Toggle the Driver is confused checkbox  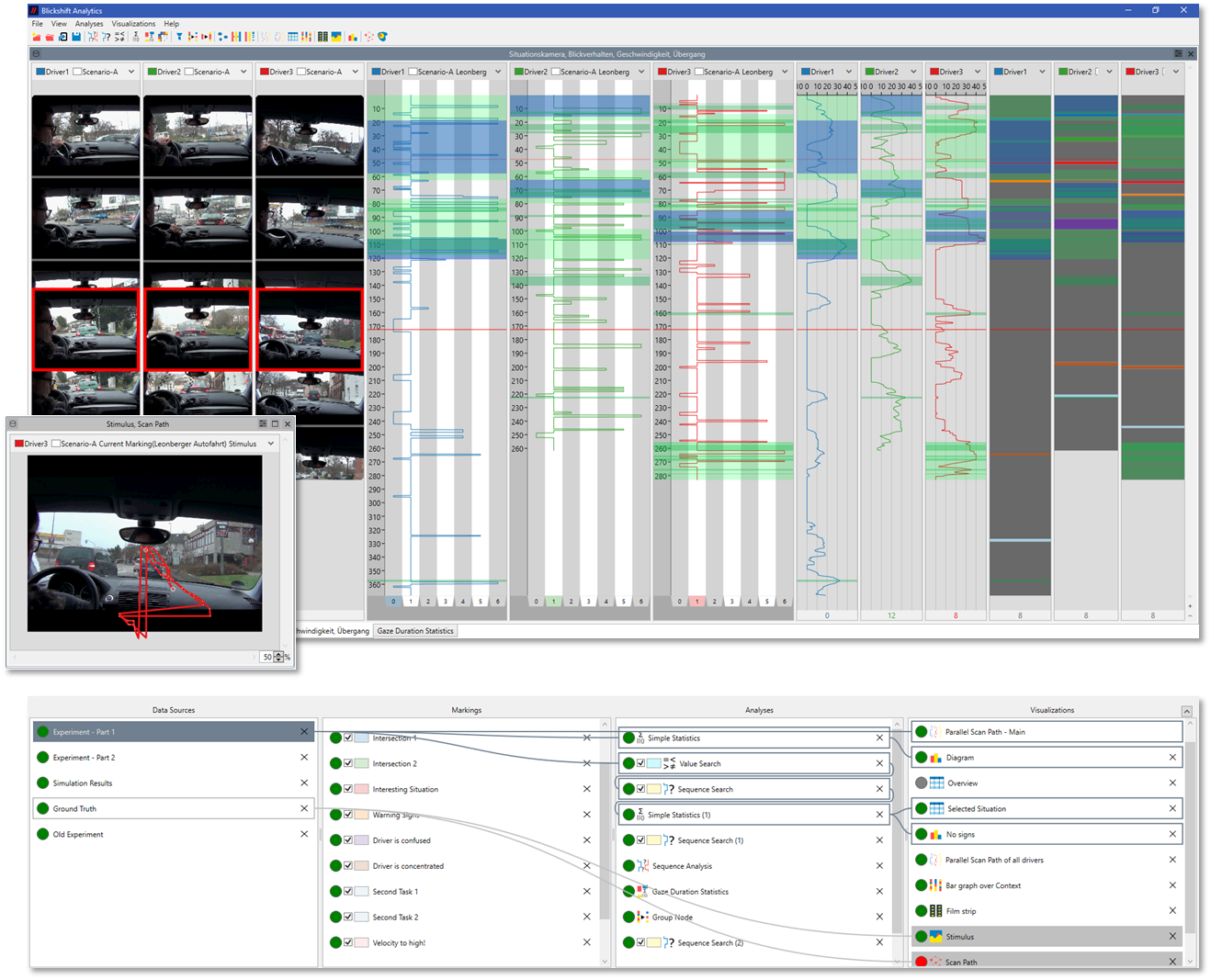tap(348, 840)
